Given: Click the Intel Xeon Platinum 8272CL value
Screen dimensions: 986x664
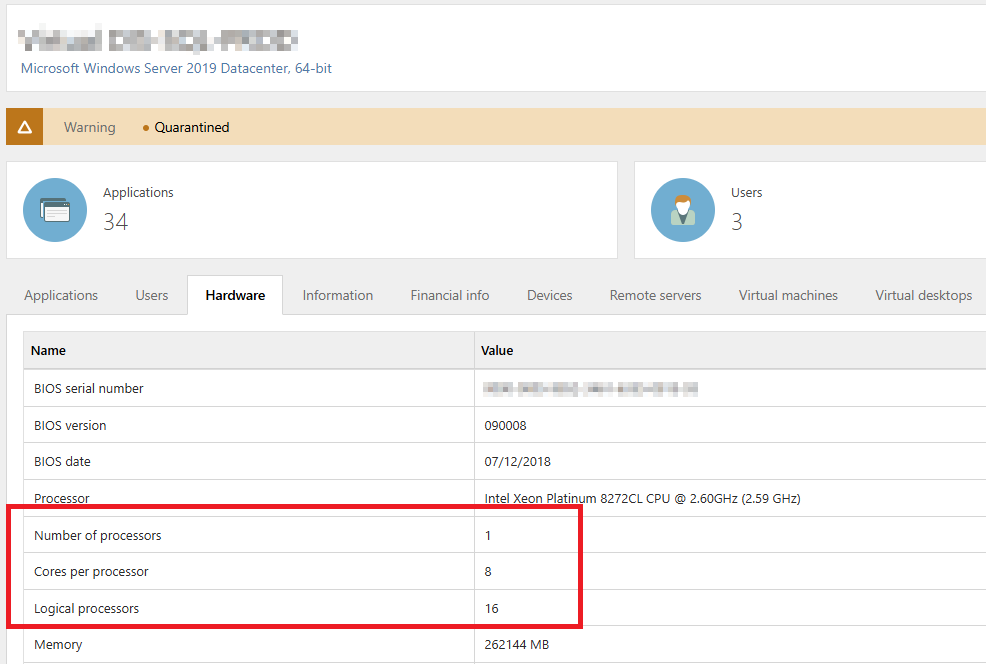Looking at the screenshot, I should (x=642, y=499).
